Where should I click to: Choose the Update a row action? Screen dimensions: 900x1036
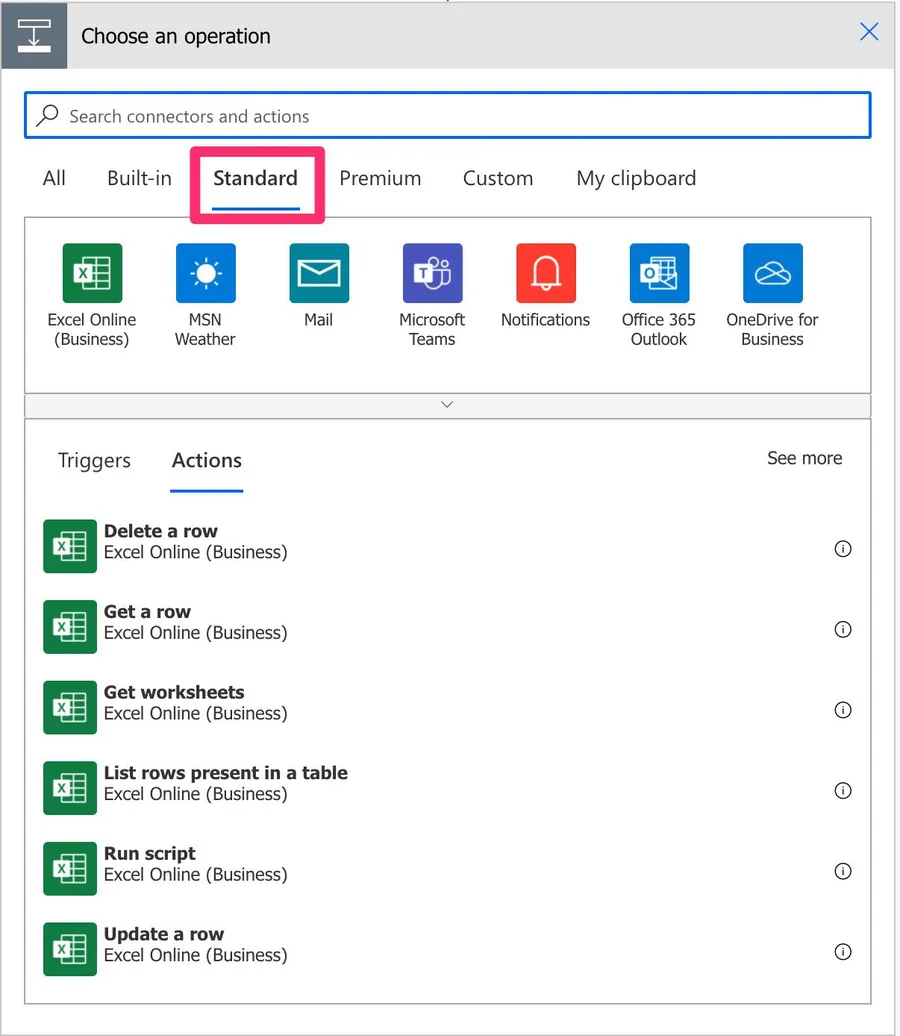tap(164, 944)
